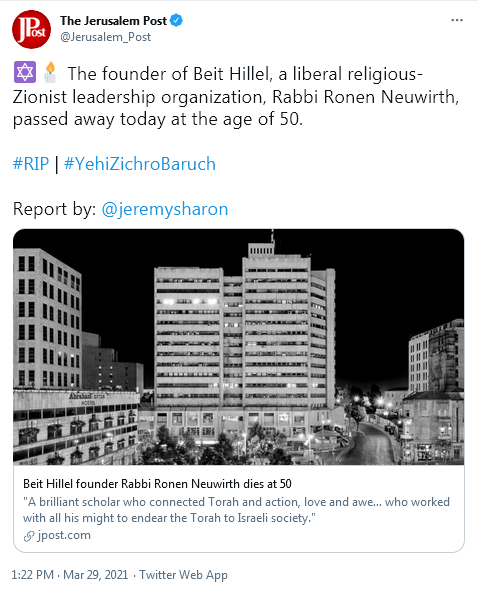478x590 pixels.
Task: Click the black-and-white building photo
Action: [239, 347]
